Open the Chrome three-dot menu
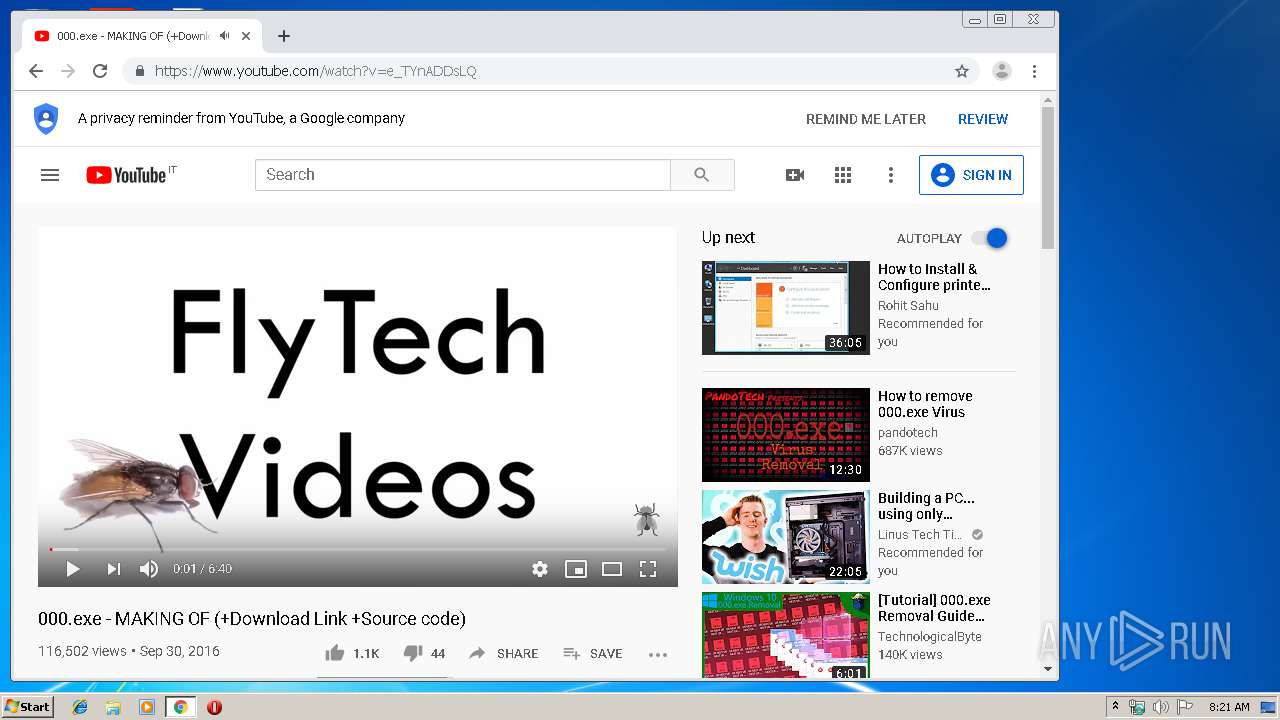 [x=1034, y=71]
